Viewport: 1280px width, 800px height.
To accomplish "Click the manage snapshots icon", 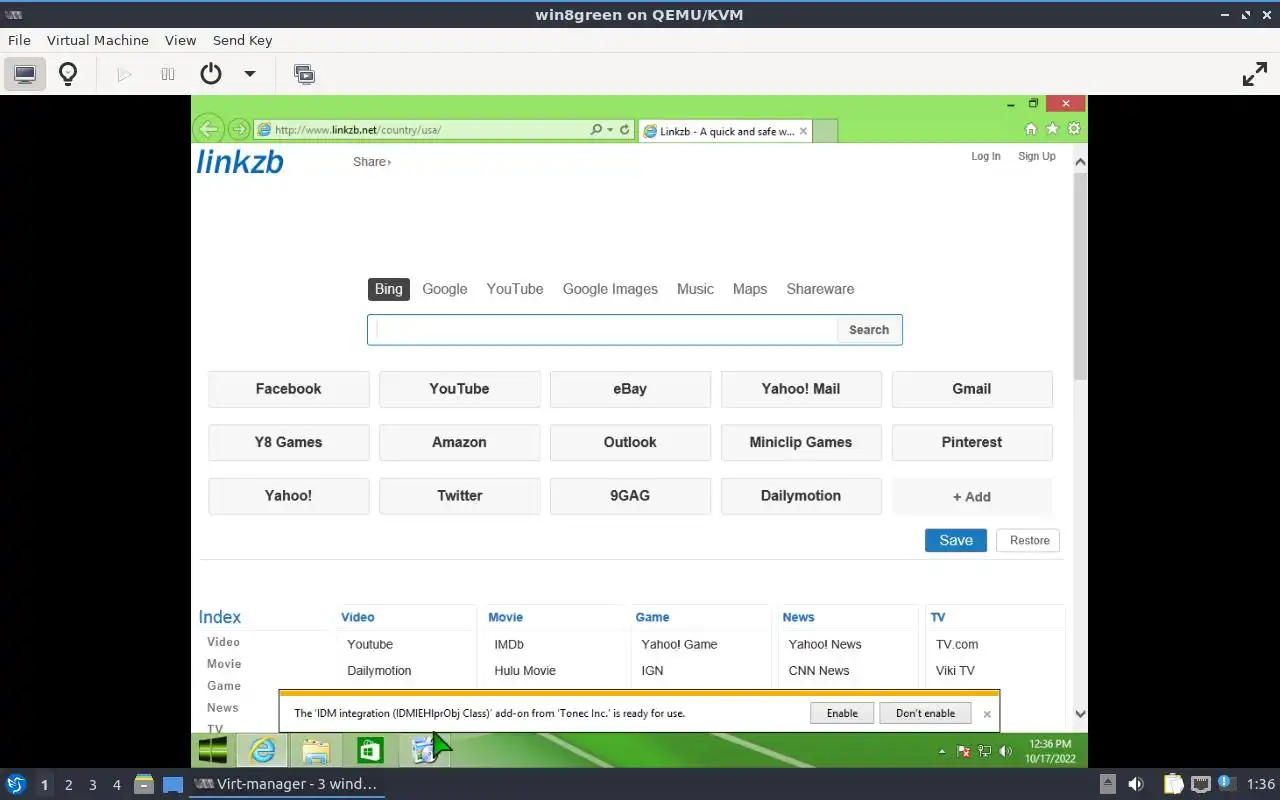I will [x=304, y=74].
